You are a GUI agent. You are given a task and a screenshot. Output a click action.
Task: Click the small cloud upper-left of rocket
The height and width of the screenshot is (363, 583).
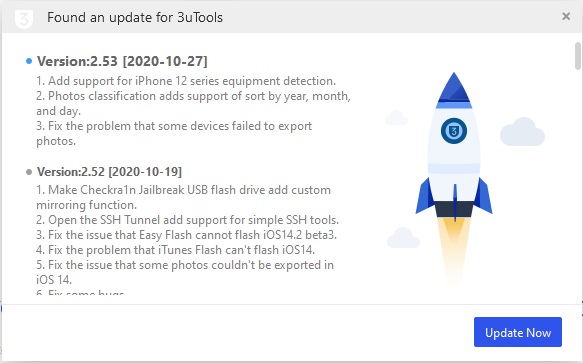[x=396, y=118]
